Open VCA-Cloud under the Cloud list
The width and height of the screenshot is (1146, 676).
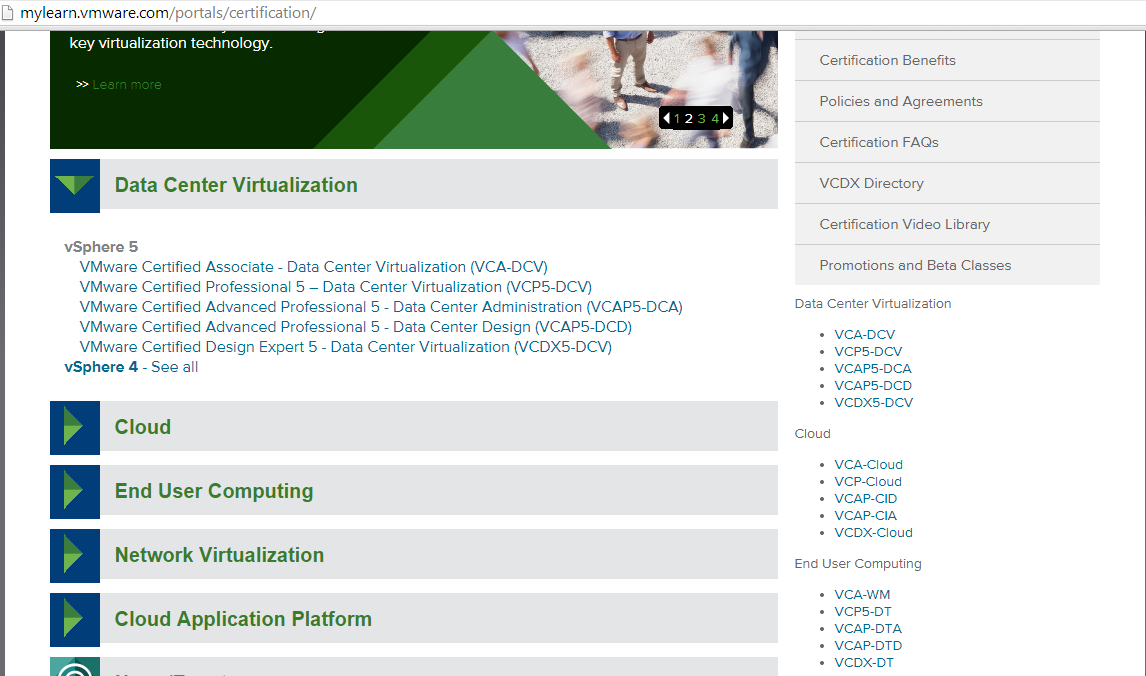[x=868, y=464]
